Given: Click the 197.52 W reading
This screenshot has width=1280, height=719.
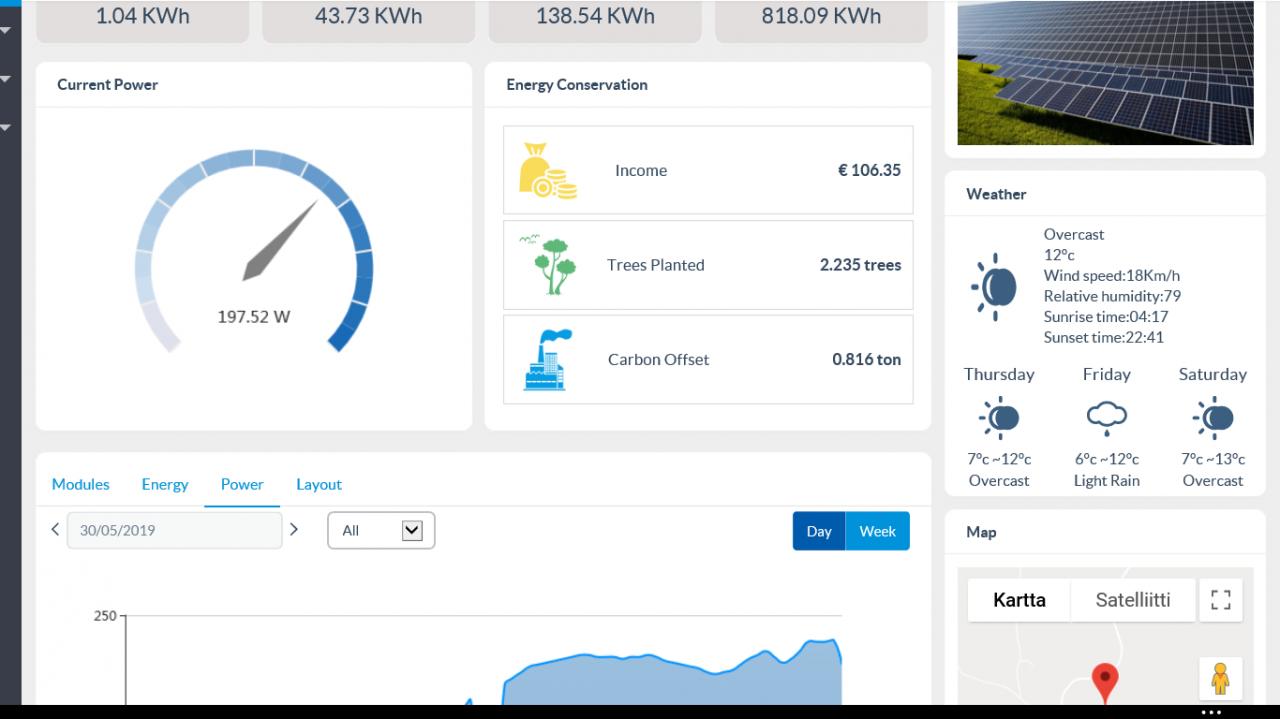Looking at the screenshot, I should 254,317.
